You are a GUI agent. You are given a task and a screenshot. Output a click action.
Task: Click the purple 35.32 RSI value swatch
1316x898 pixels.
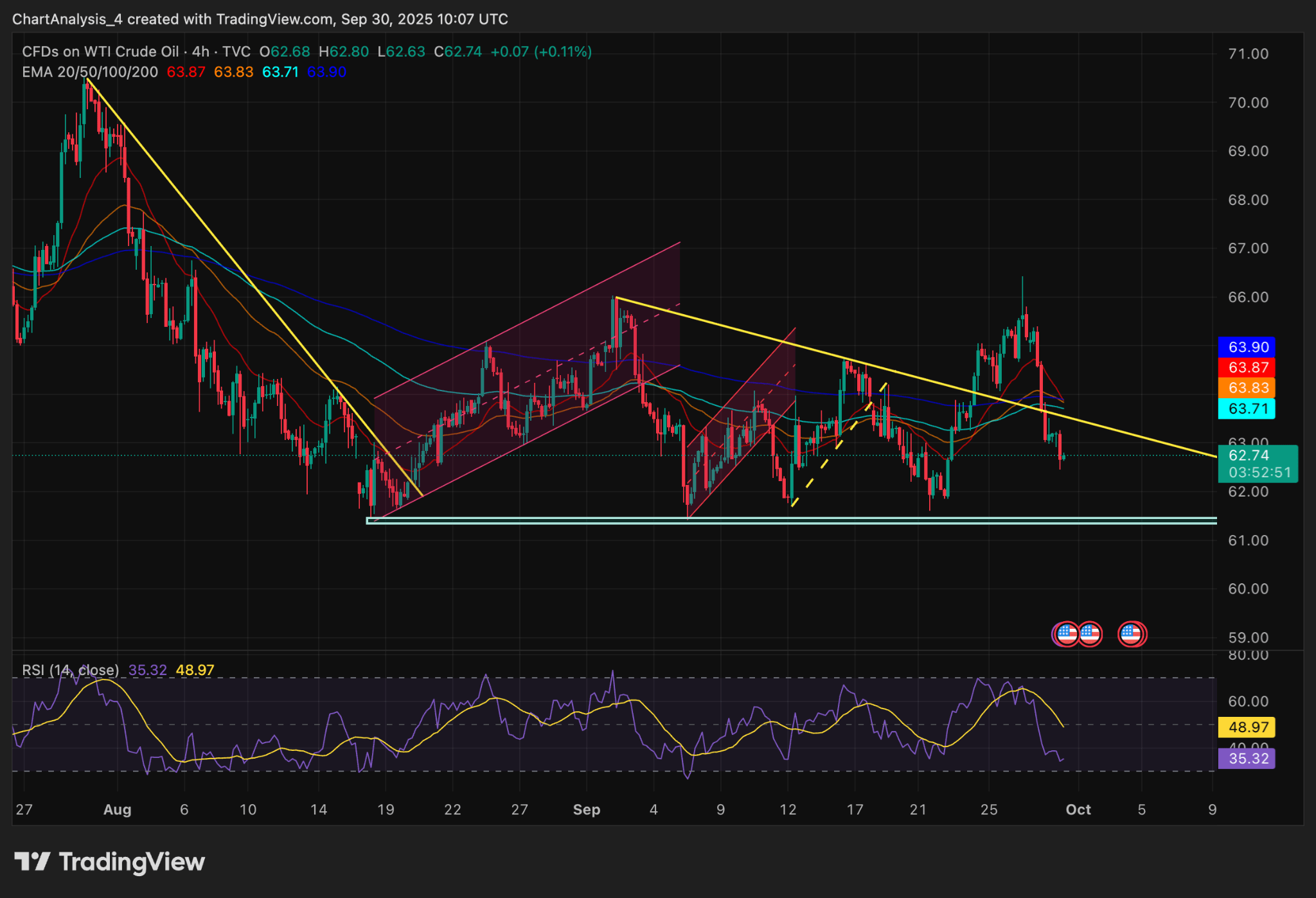[x=1247, y=758]
